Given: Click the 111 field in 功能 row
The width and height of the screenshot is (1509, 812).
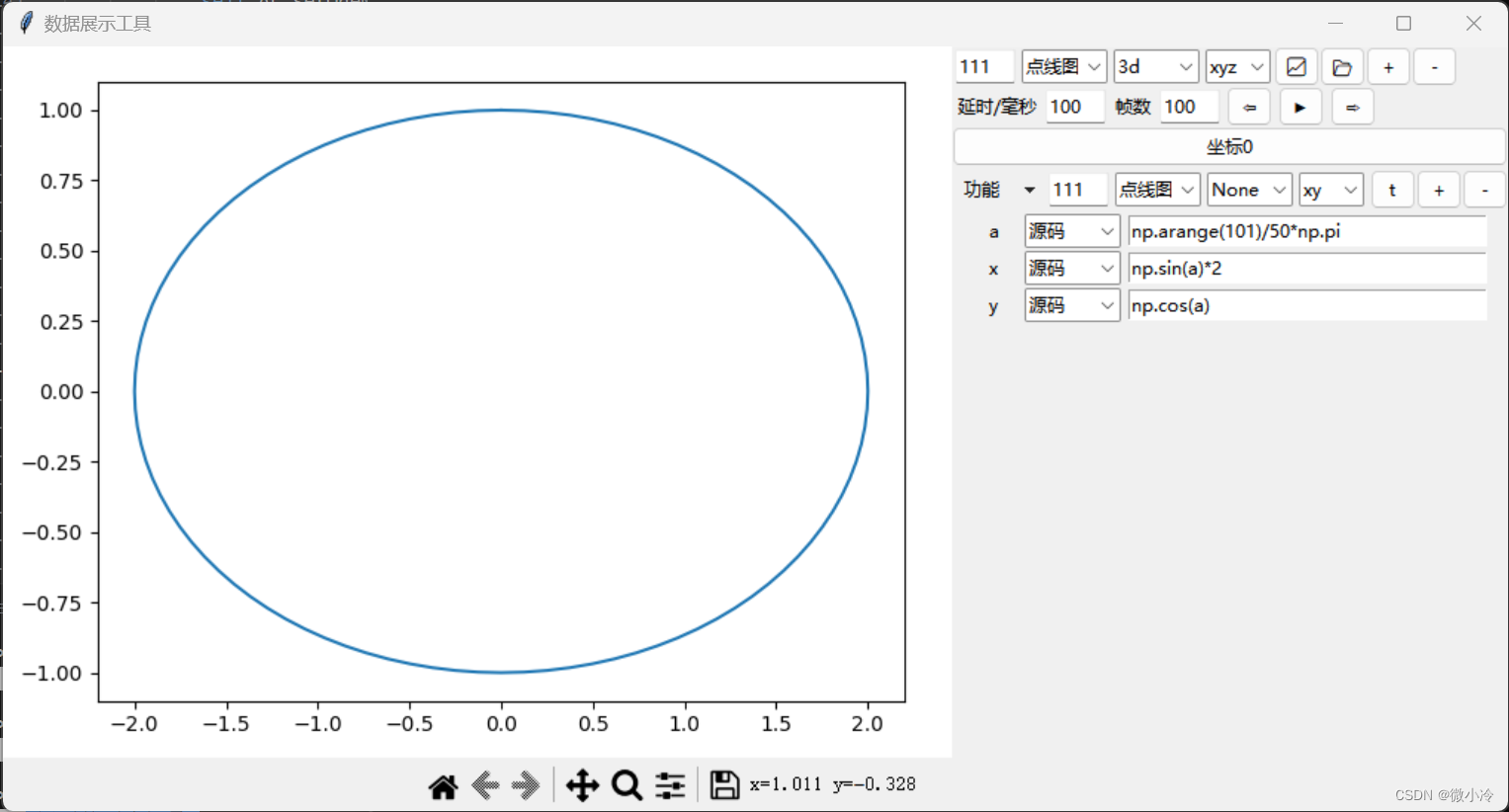Looking at the screenshot, I should [1078, 190].
